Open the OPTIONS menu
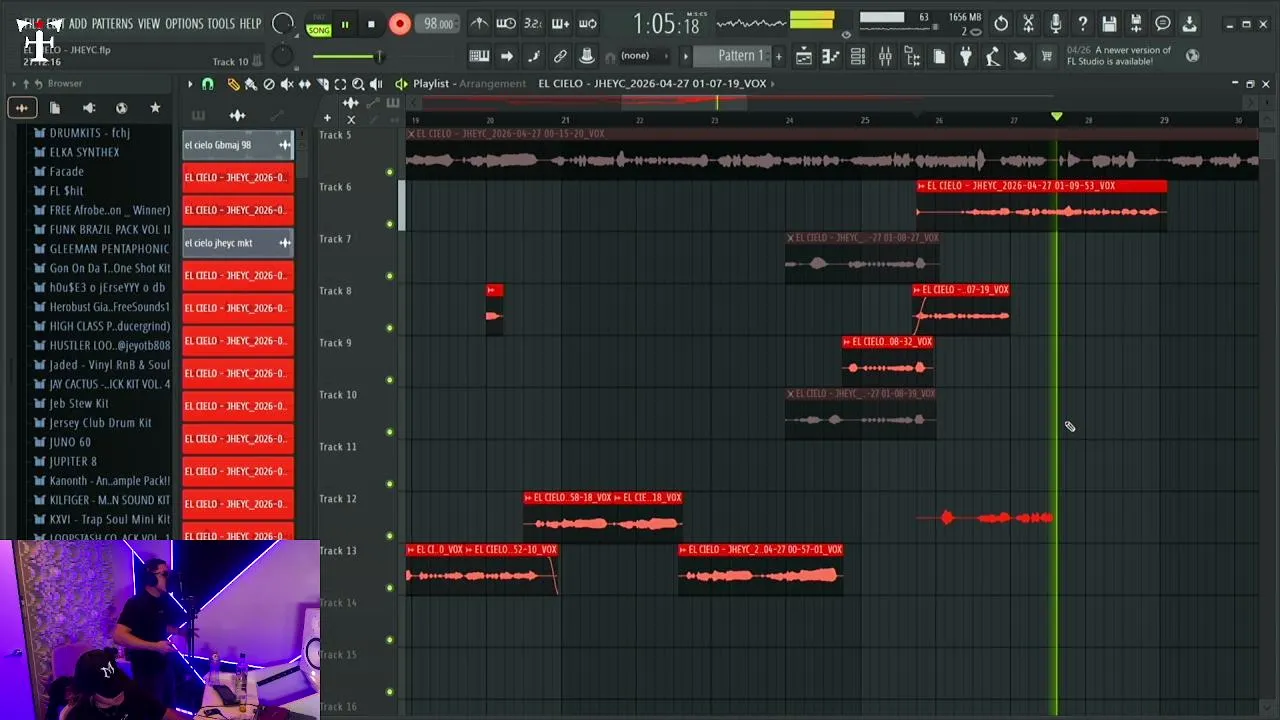Image resolution: width=1280 pixels, height=720 pixels. (x=184, y=24)
